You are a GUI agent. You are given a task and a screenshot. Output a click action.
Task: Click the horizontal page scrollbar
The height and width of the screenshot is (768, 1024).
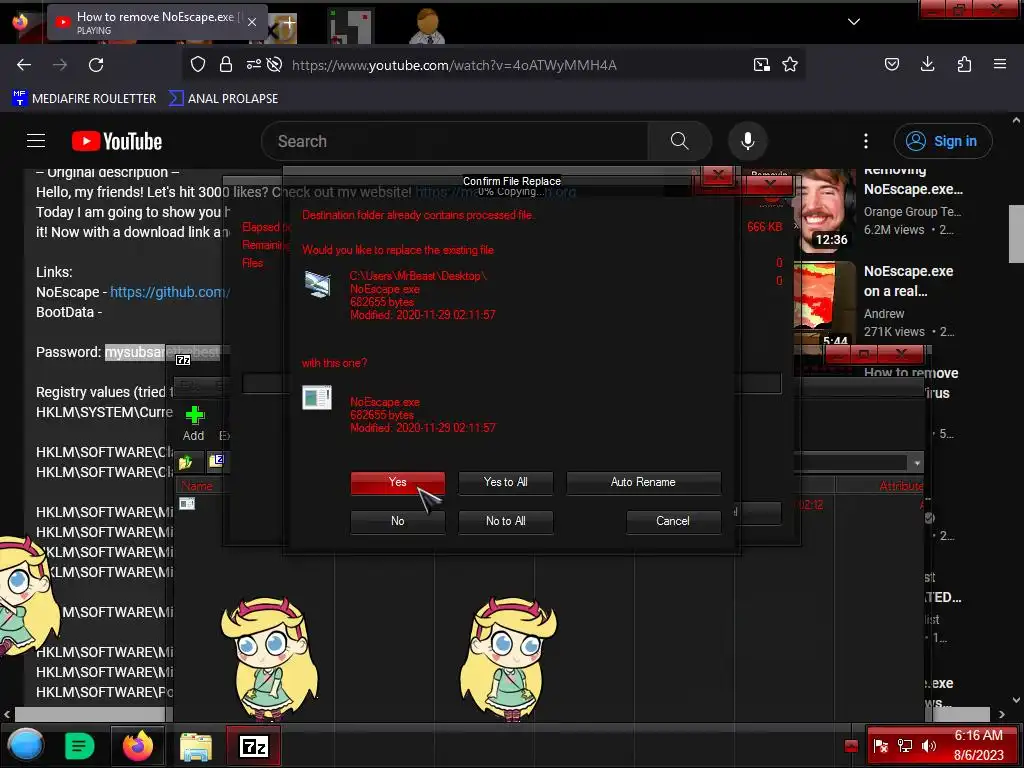coord(502,714)
